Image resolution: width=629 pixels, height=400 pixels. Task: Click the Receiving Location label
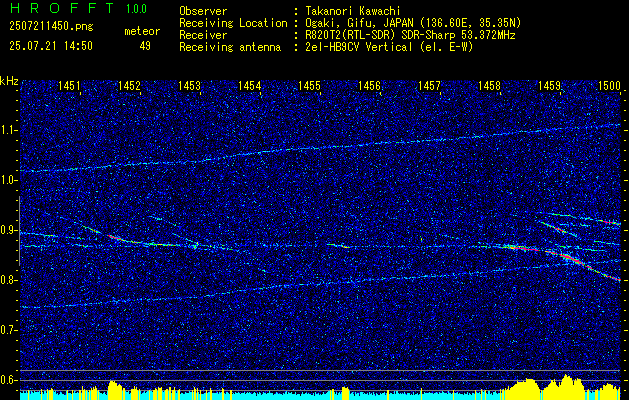[x=233, y=23]
